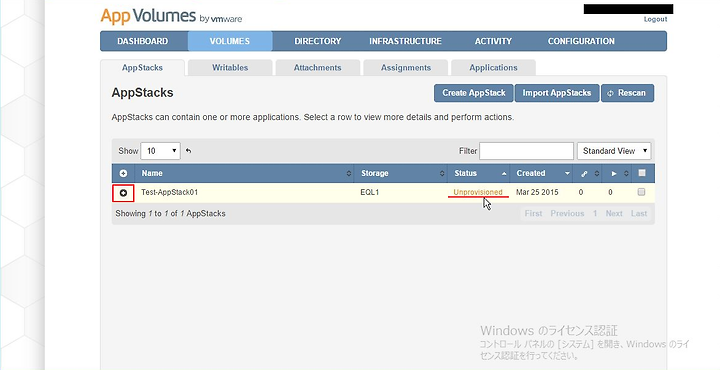Click the Create AppStack button

pyautogui.click(x=474, y=93)
